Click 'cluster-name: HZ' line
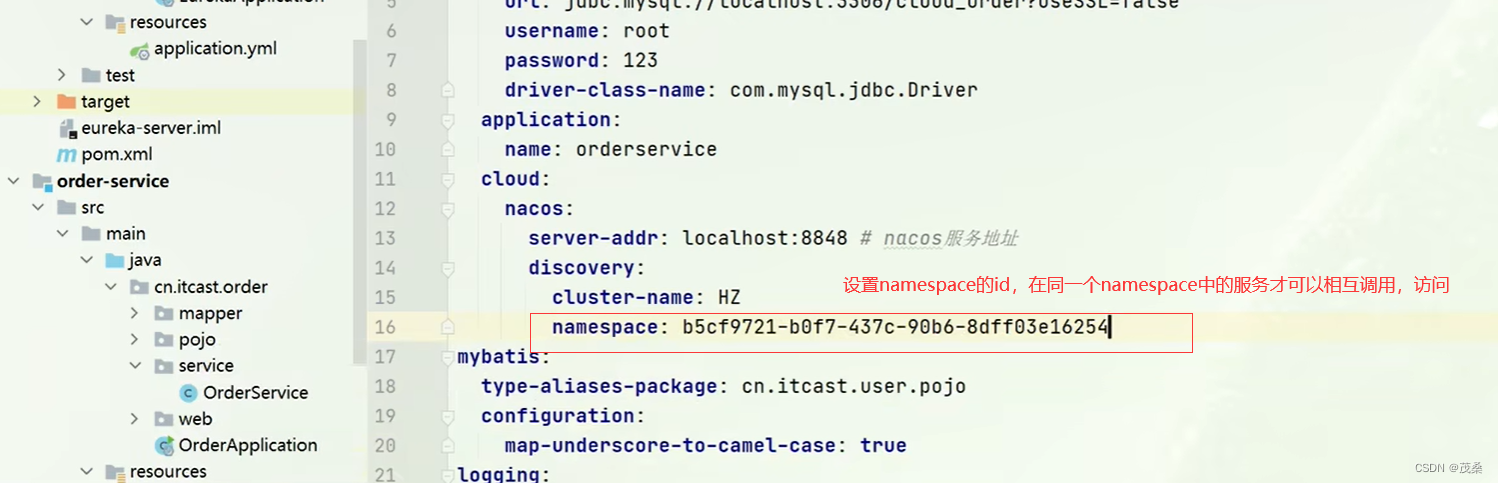Viewport: 1498px width, 483px height. (646, 297)
